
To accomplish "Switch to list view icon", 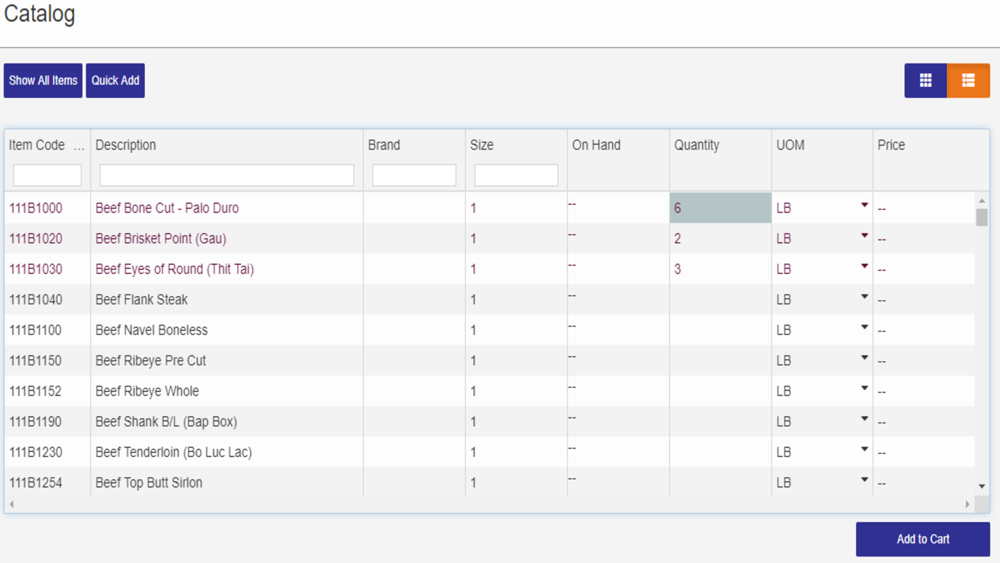I will [968, 80].
